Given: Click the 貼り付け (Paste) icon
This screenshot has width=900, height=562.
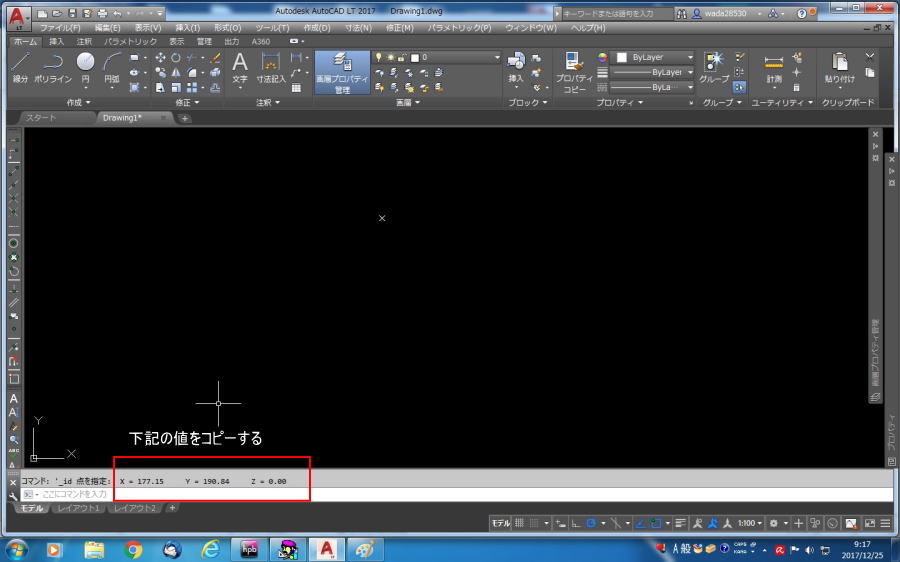Looking at the screenshot, I should pyautogui.click(x=840, y=68).
